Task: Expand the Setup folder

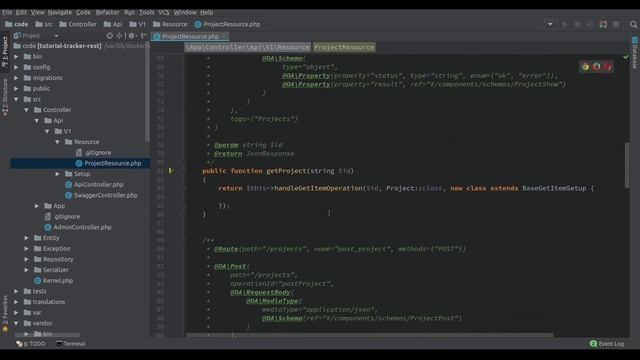Action: (58, 174)
